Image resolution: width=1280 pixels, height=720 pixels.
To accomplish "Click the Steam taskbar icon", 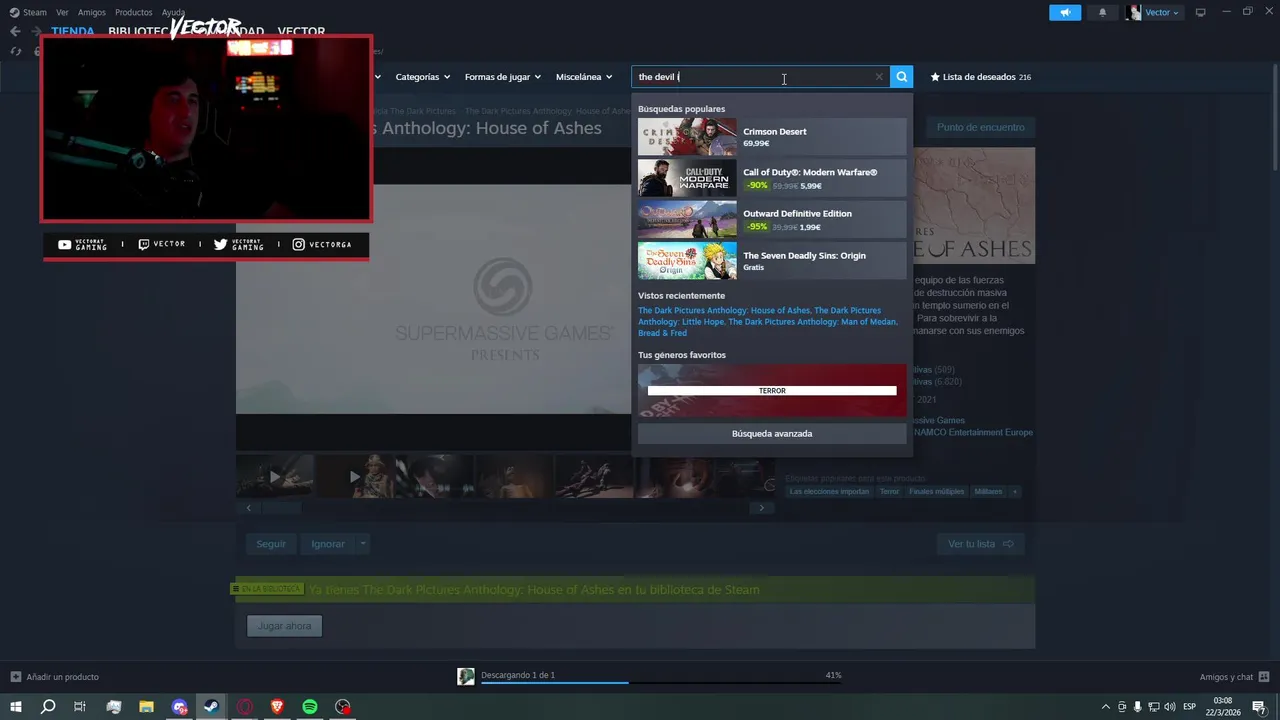I will click(x=211, y=707).
